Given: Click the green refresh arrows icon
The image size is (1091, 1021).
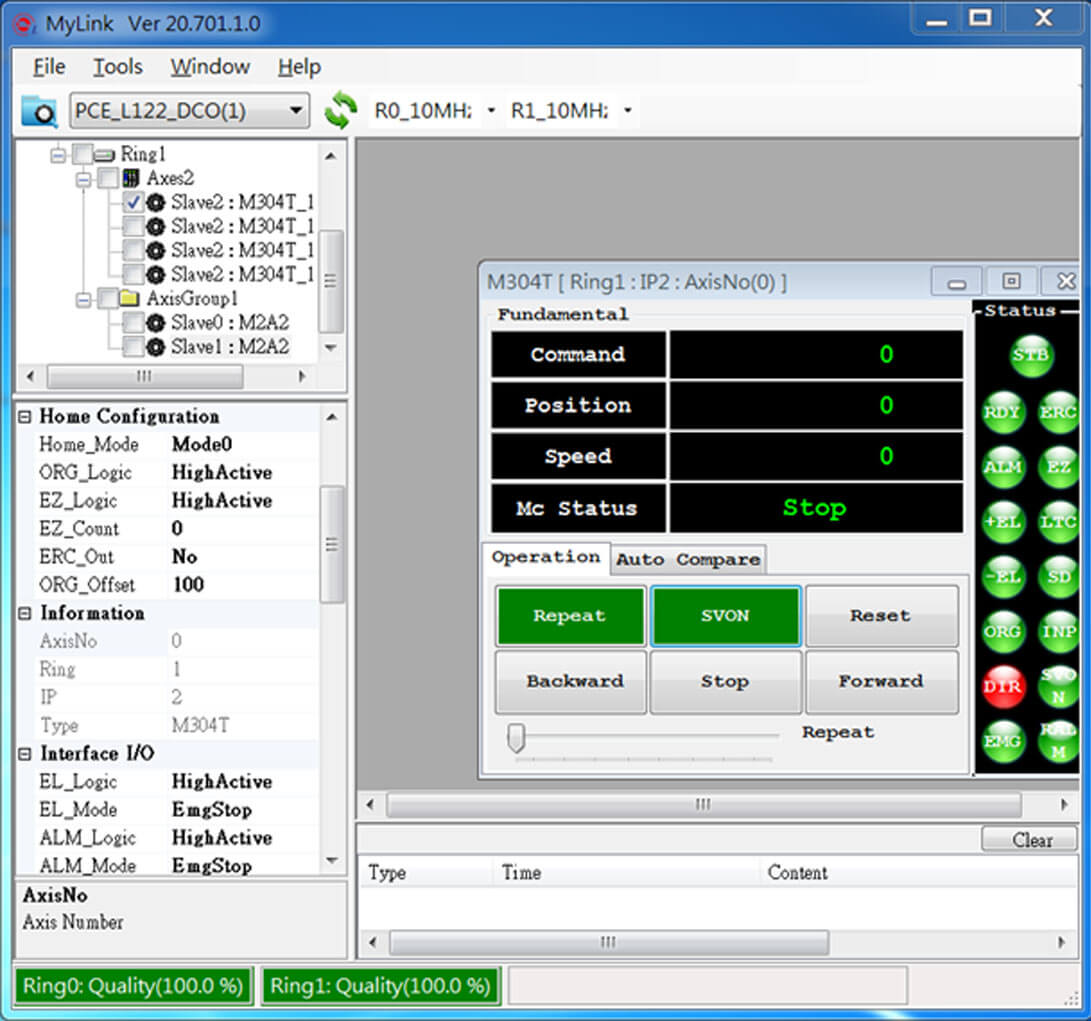Looking at the screenshot, I should point(340,110).
